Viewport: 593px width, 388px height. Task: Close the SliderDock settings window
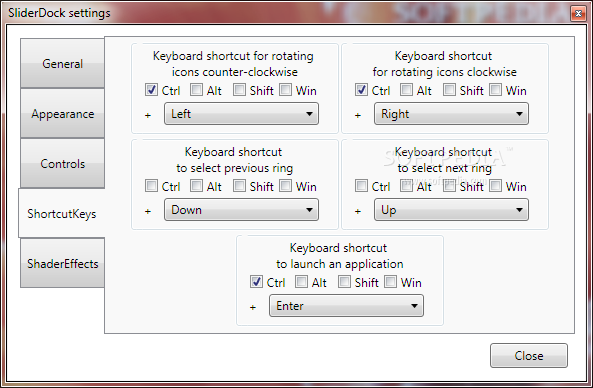coord(578,14)
